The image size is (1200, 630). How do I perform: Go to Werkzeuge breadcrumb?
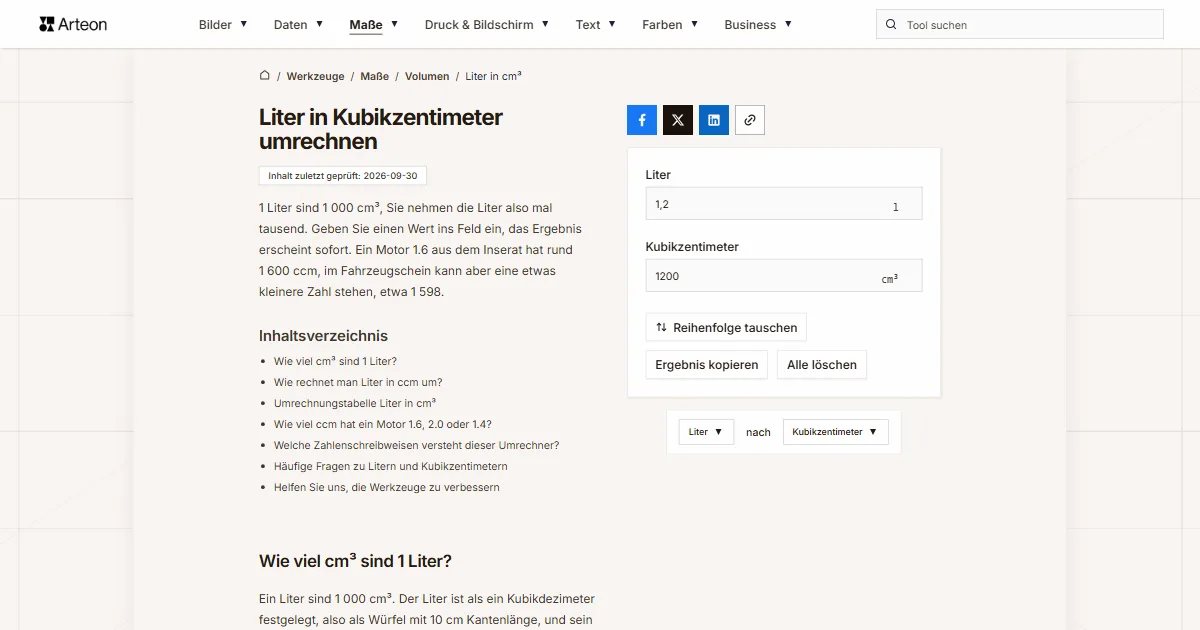coord(315,76)
